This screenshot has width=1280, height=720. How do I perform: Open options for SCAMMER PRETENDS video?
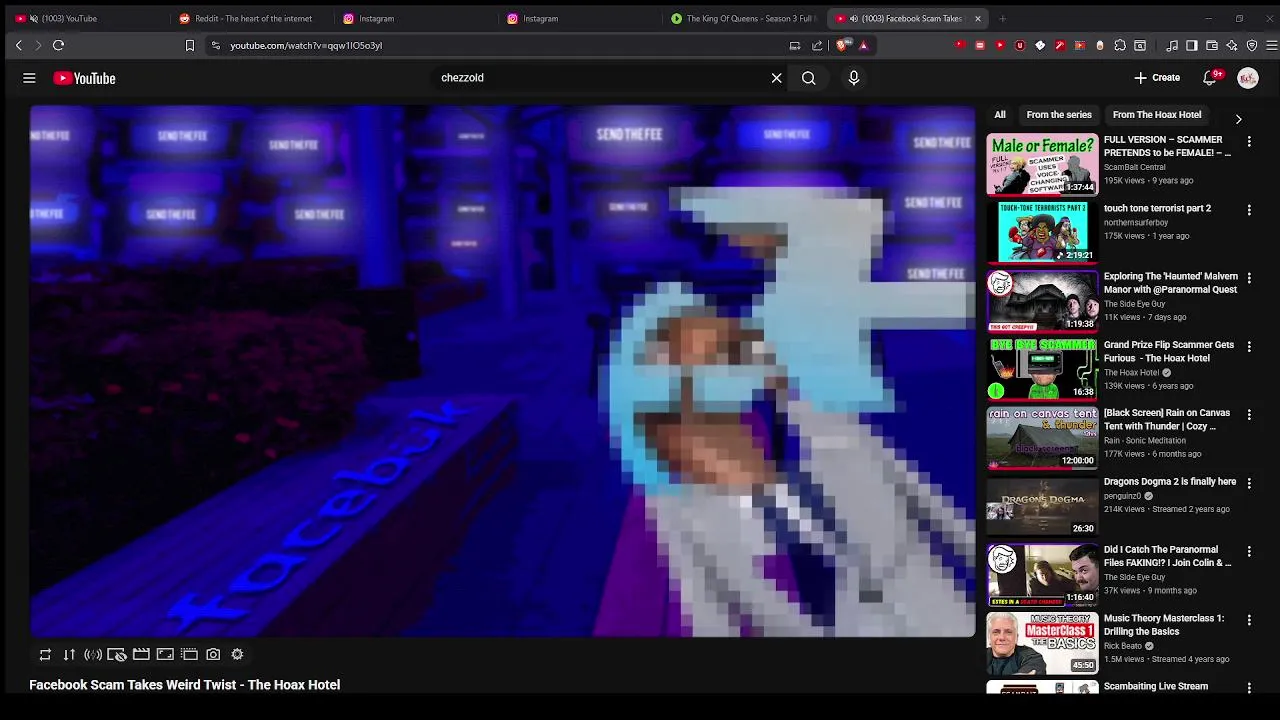point(1249,142)
